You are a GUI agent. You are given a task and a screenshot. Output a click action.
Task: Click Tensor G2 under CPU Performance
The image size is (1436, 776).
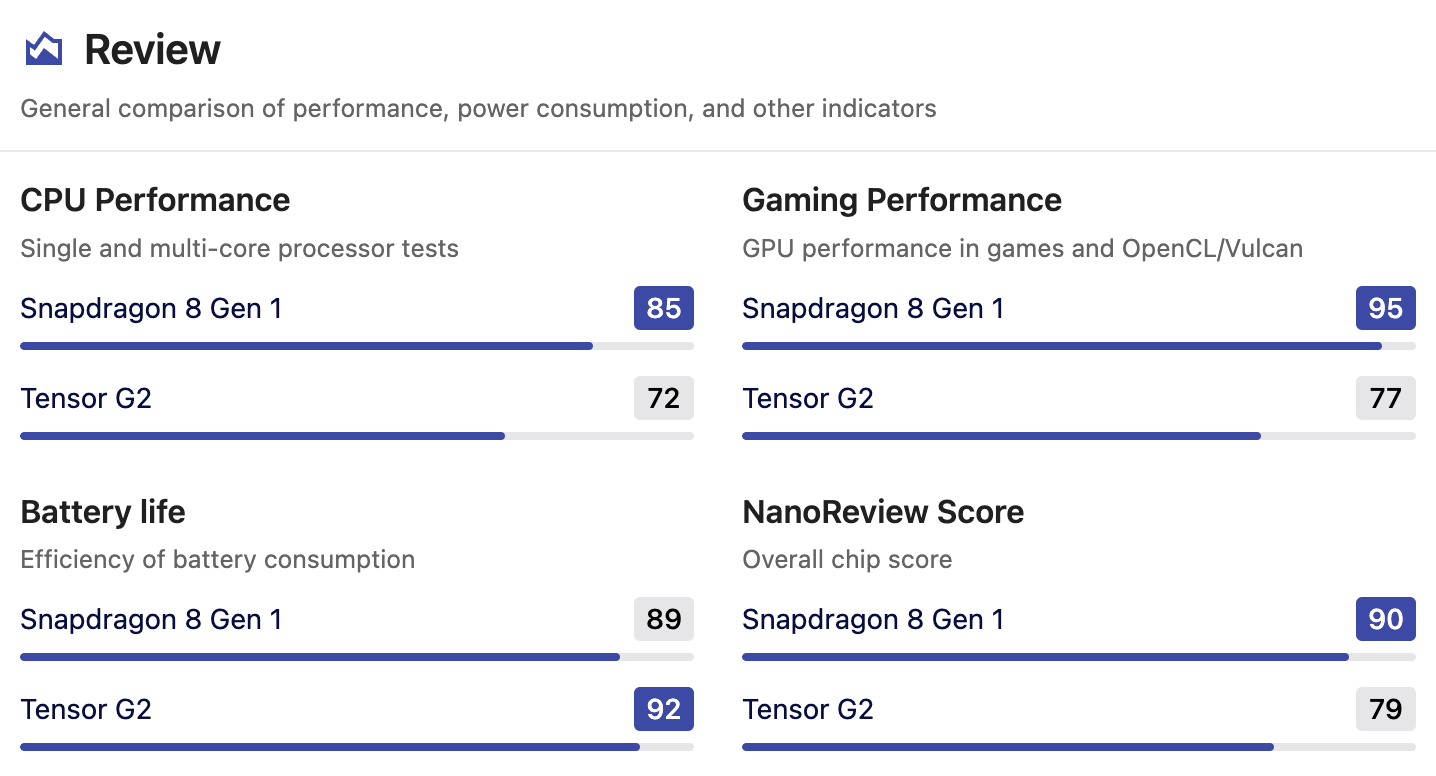pyautogui.click(x=86, y=398)
